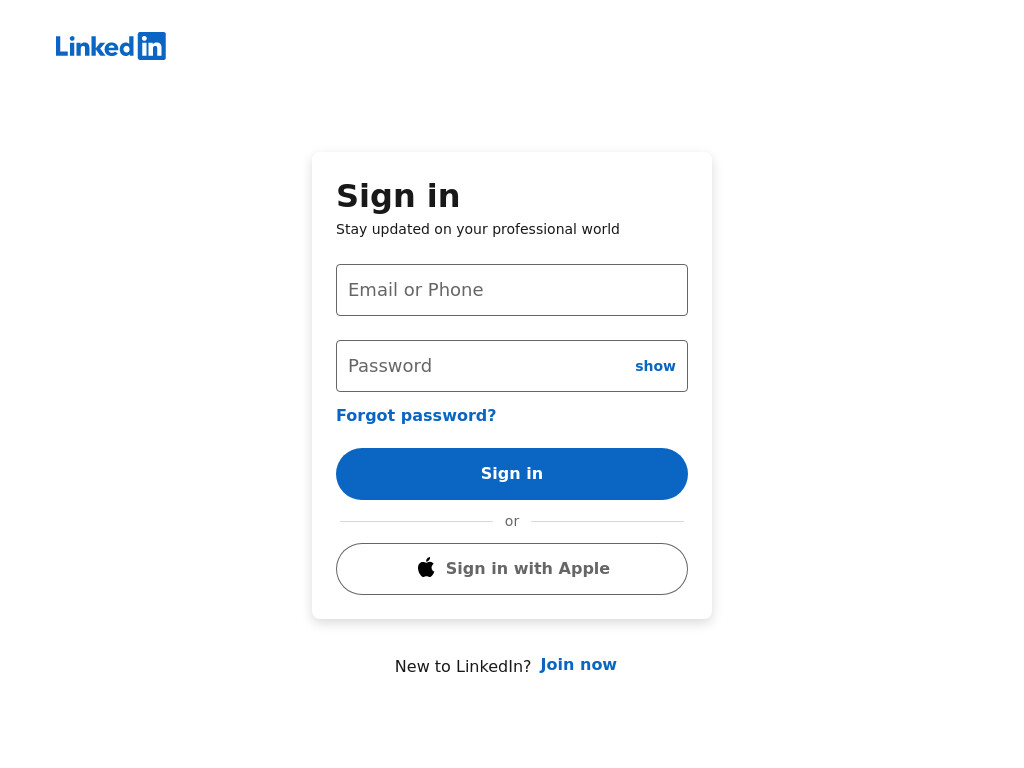Click the "Password" placeholder text
Viewport: 1024px width, 768px height.
point(390,366)
